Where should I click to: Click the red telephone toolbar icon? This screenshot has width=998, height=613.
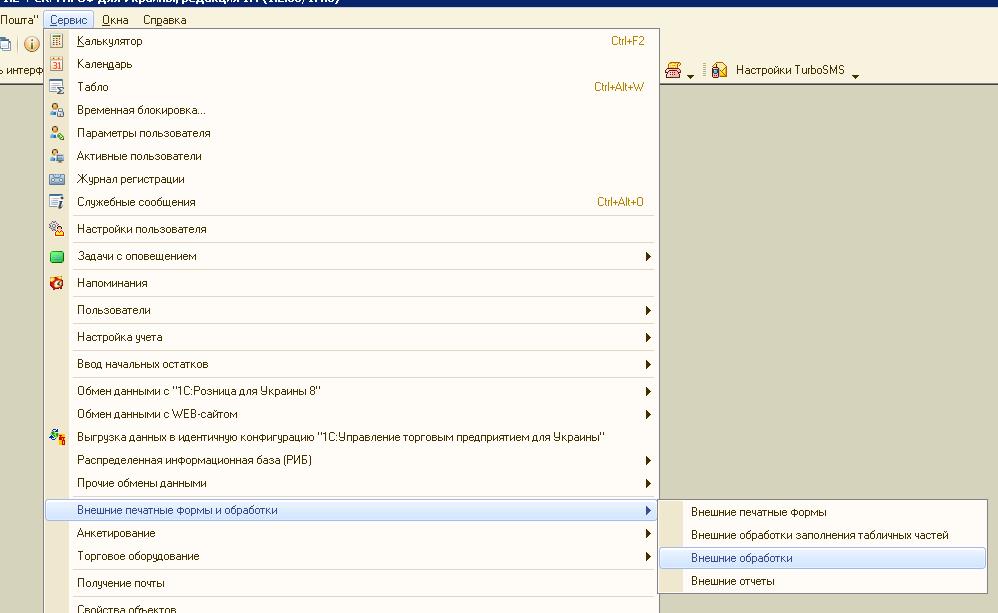tap(673, 69)
